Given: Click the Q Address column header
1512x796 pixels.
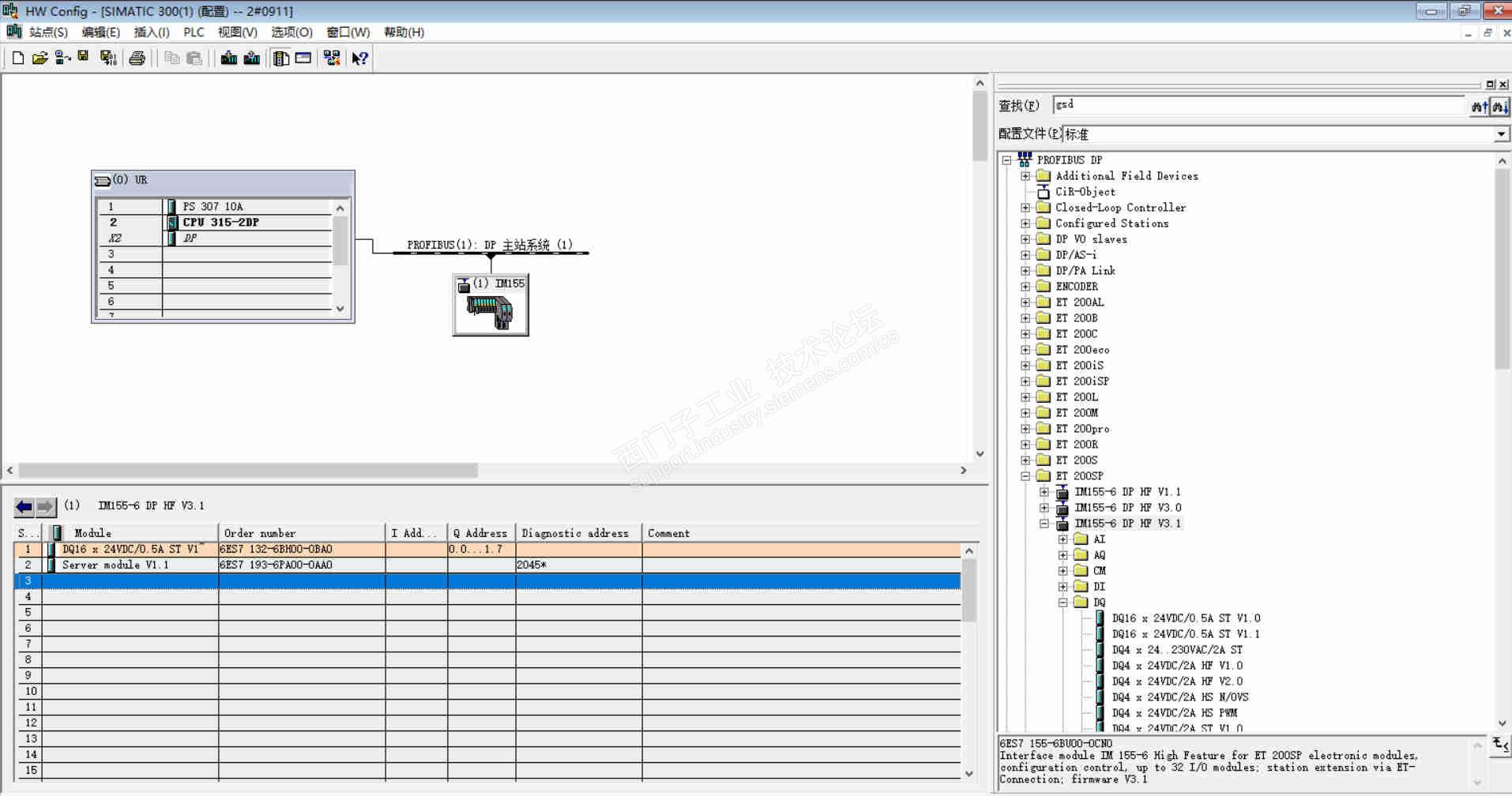Looking at the screenshot, I should [x=481, y=534].
